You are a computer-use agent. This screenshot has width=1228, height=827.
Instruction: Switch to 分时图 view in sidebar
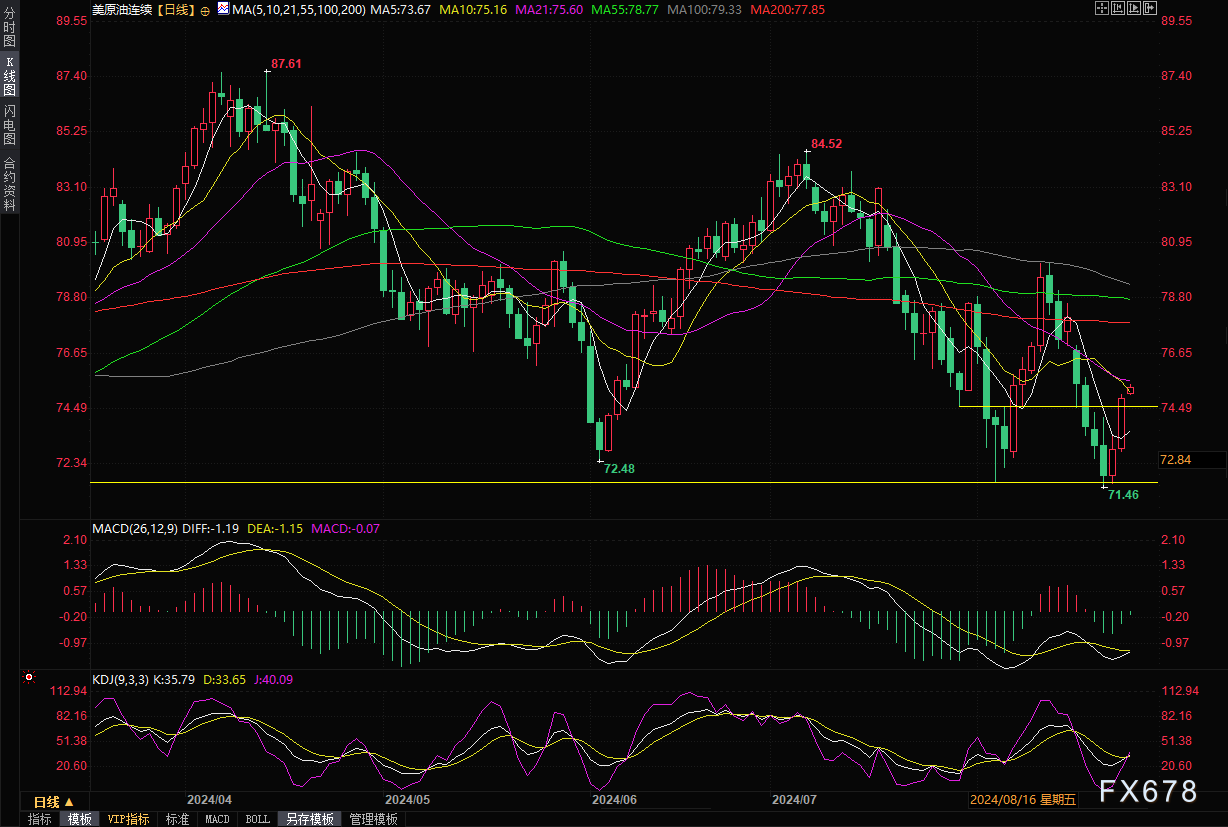pyautogui.click(x=9, y=35)
